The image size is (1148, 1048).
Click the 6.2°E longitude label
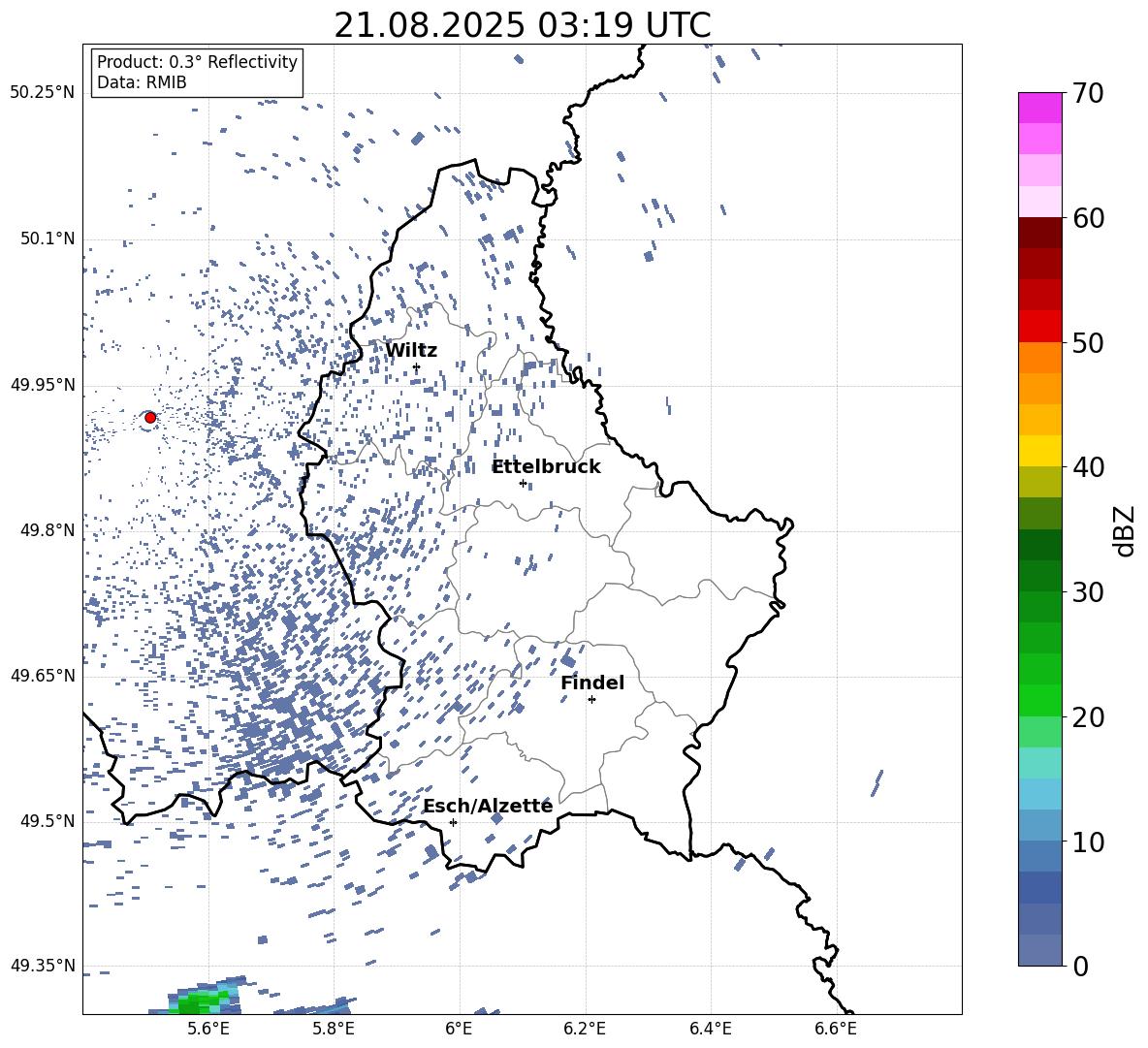tap(585, 1029)
